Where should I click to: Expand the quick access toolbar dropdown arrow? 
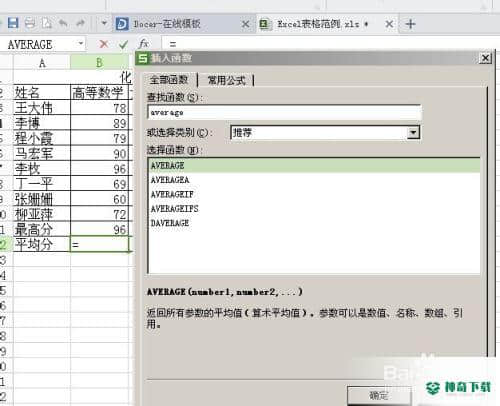click(104, 23)
